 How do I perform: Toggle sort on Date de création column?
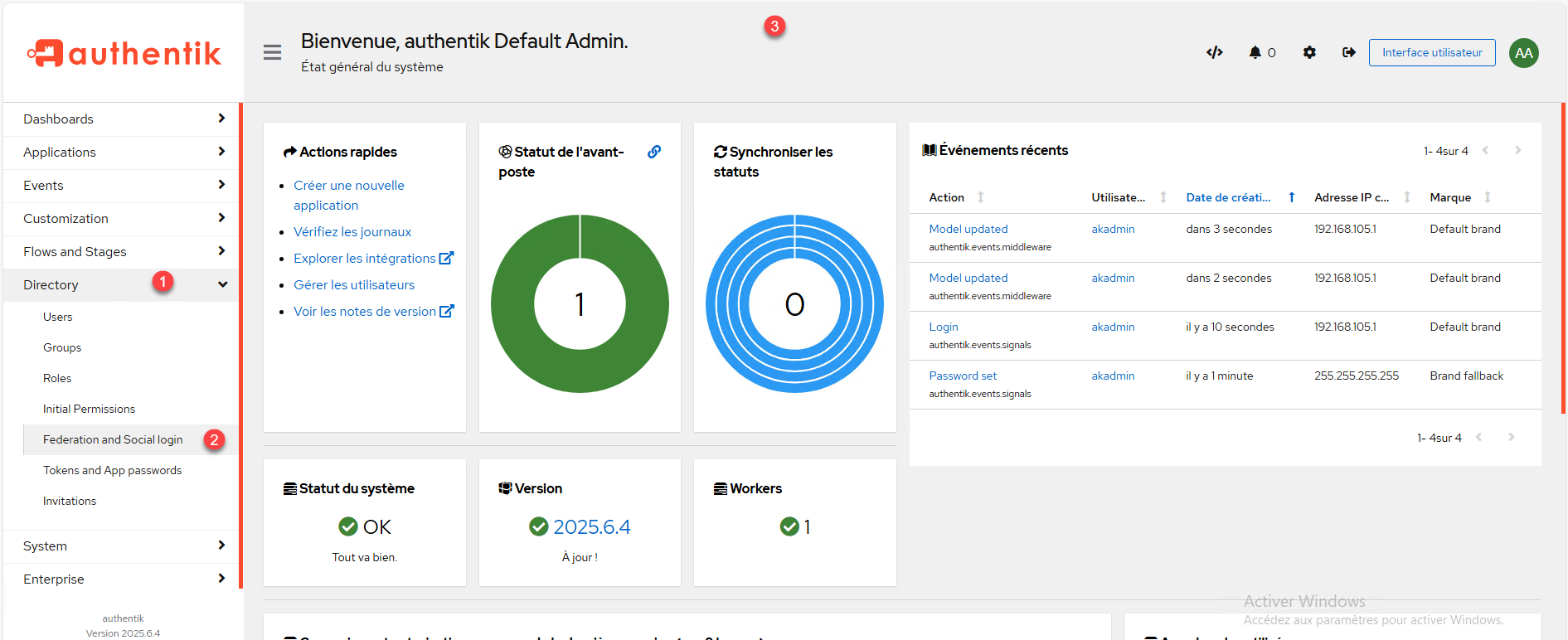click(x=1228, y=197)
